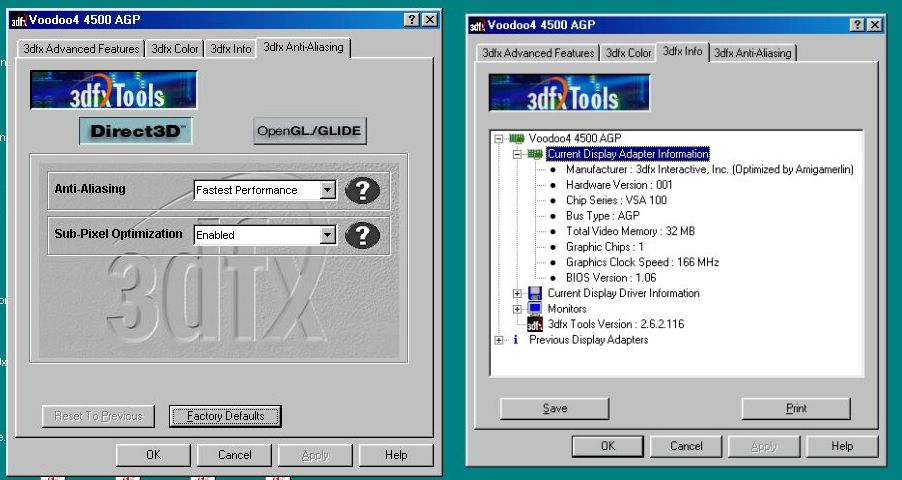Click the 3dfx title bar icon of right window
902x480 pixels.
(477, 25)
